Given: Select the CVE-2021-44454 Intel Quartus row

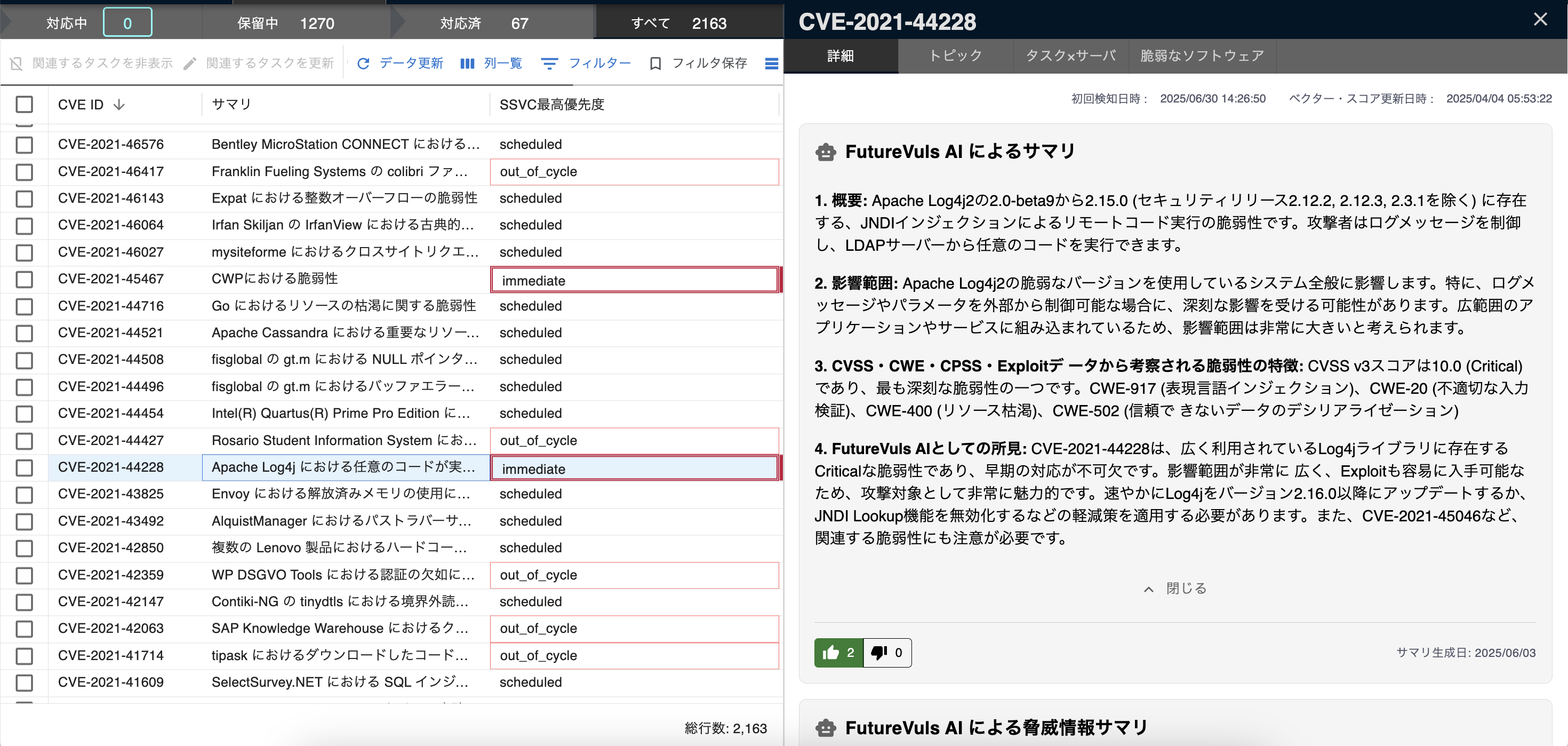Looking at the screenshot, I should tap(391, 414).
